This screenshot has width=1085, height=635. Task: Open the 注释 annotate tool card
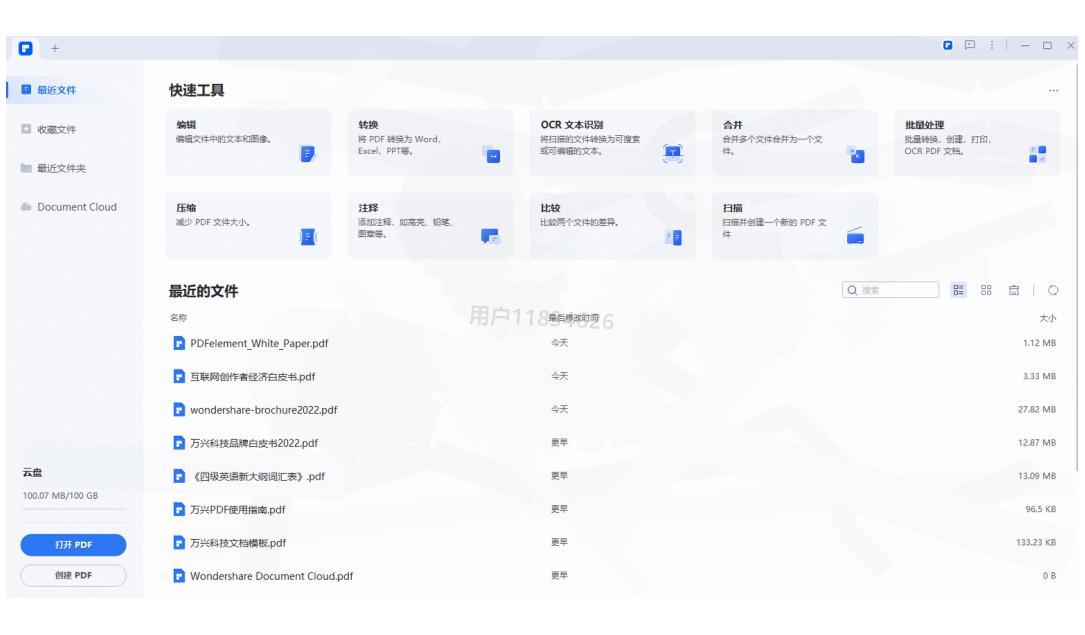click(430, 226)
